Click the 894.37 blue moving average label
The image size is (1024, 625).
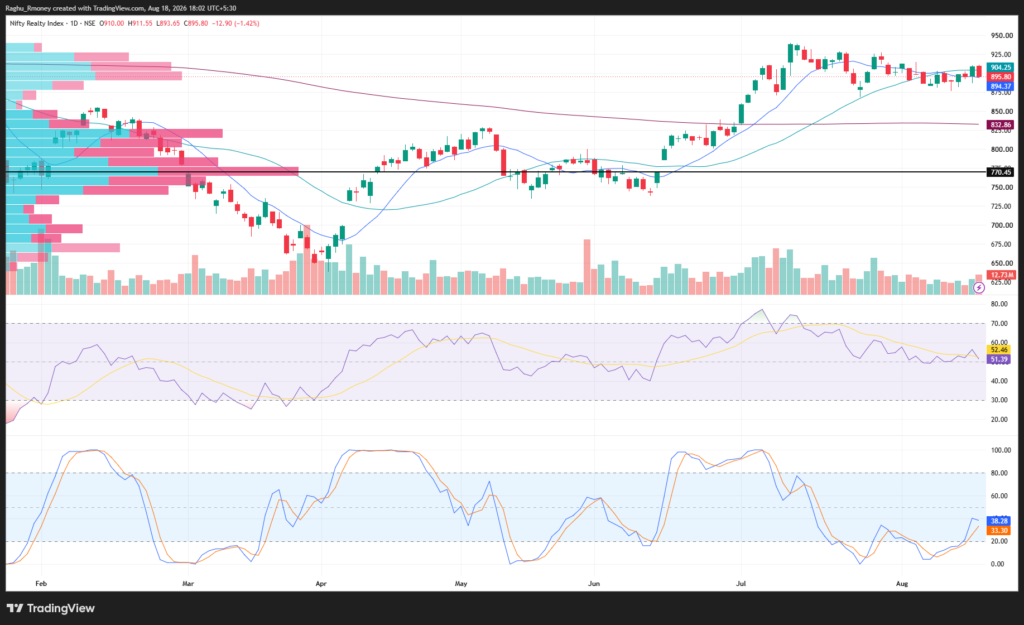coord(1000,86)
